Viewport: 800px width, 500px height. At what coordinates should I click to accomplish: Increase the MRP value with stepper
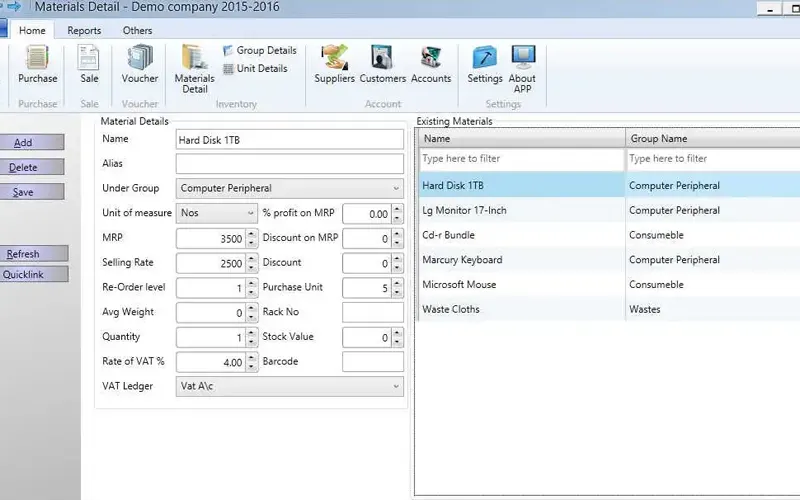point(252,234)
